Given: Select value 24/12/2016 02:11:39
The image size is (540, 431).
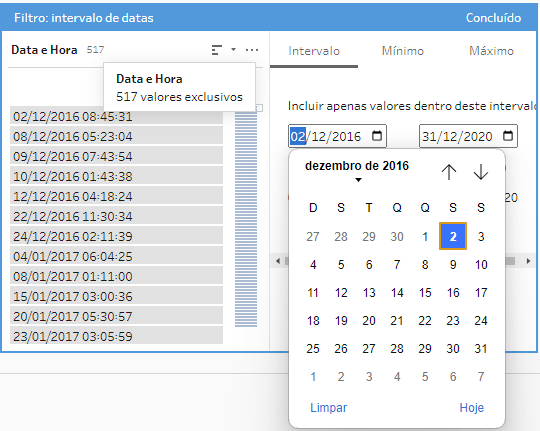Looking at the screenshot, I should (116, 236).
